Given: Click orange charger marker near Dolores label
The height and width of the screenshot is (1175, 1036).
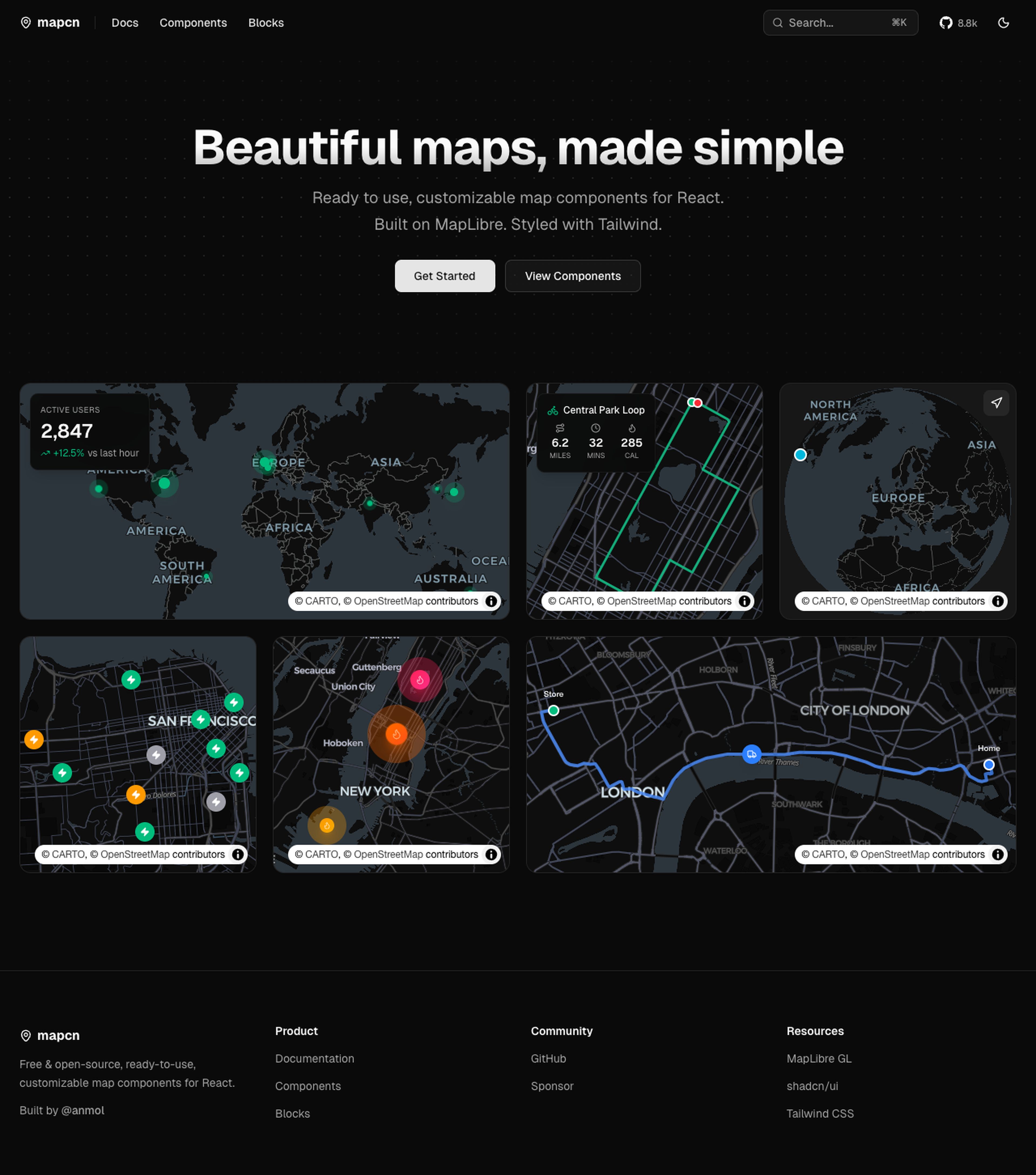Looking at the screenshot, I should pos(136,794).
